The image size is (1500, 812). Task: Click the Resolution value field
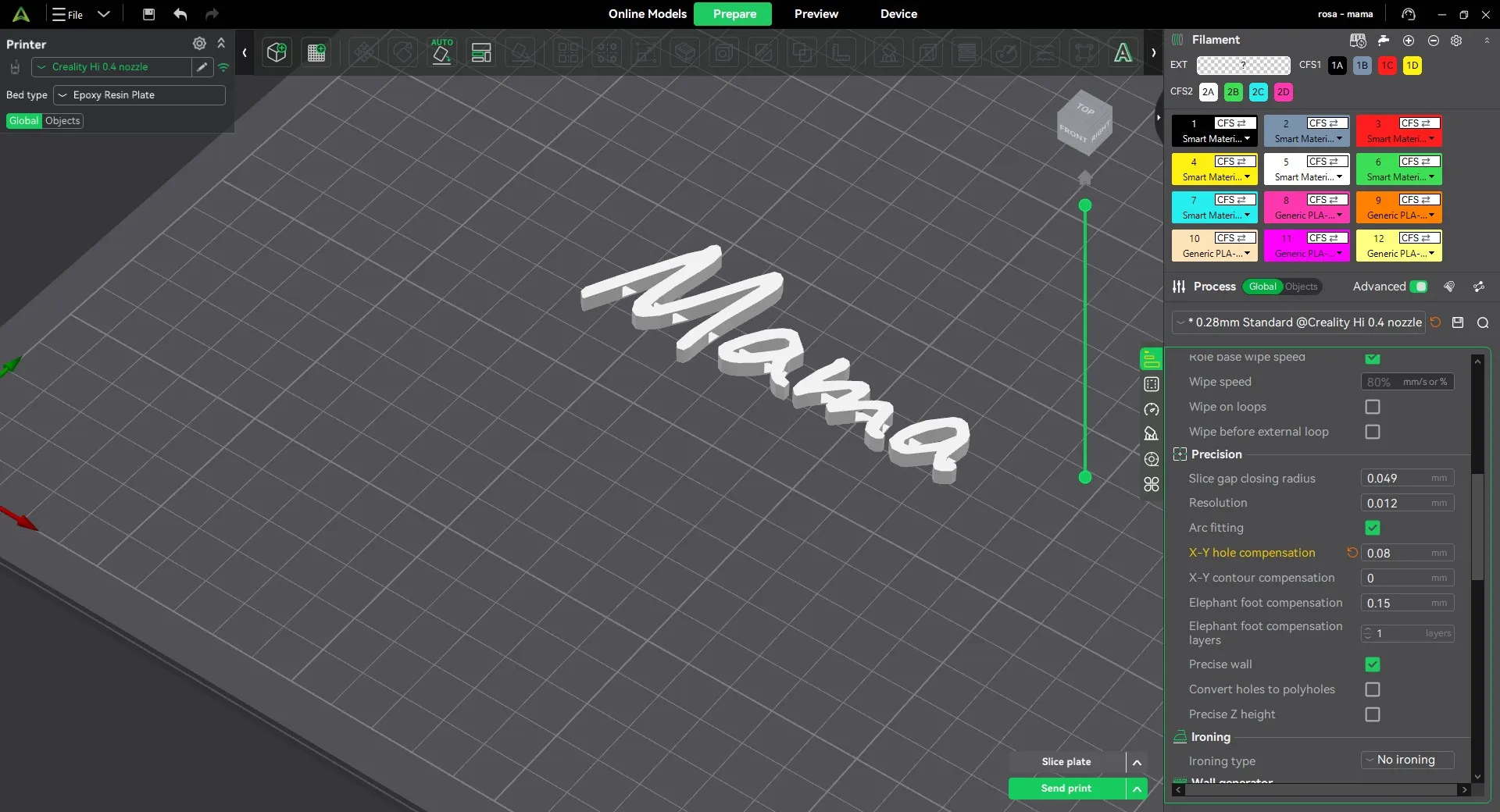coord(1407,503)
